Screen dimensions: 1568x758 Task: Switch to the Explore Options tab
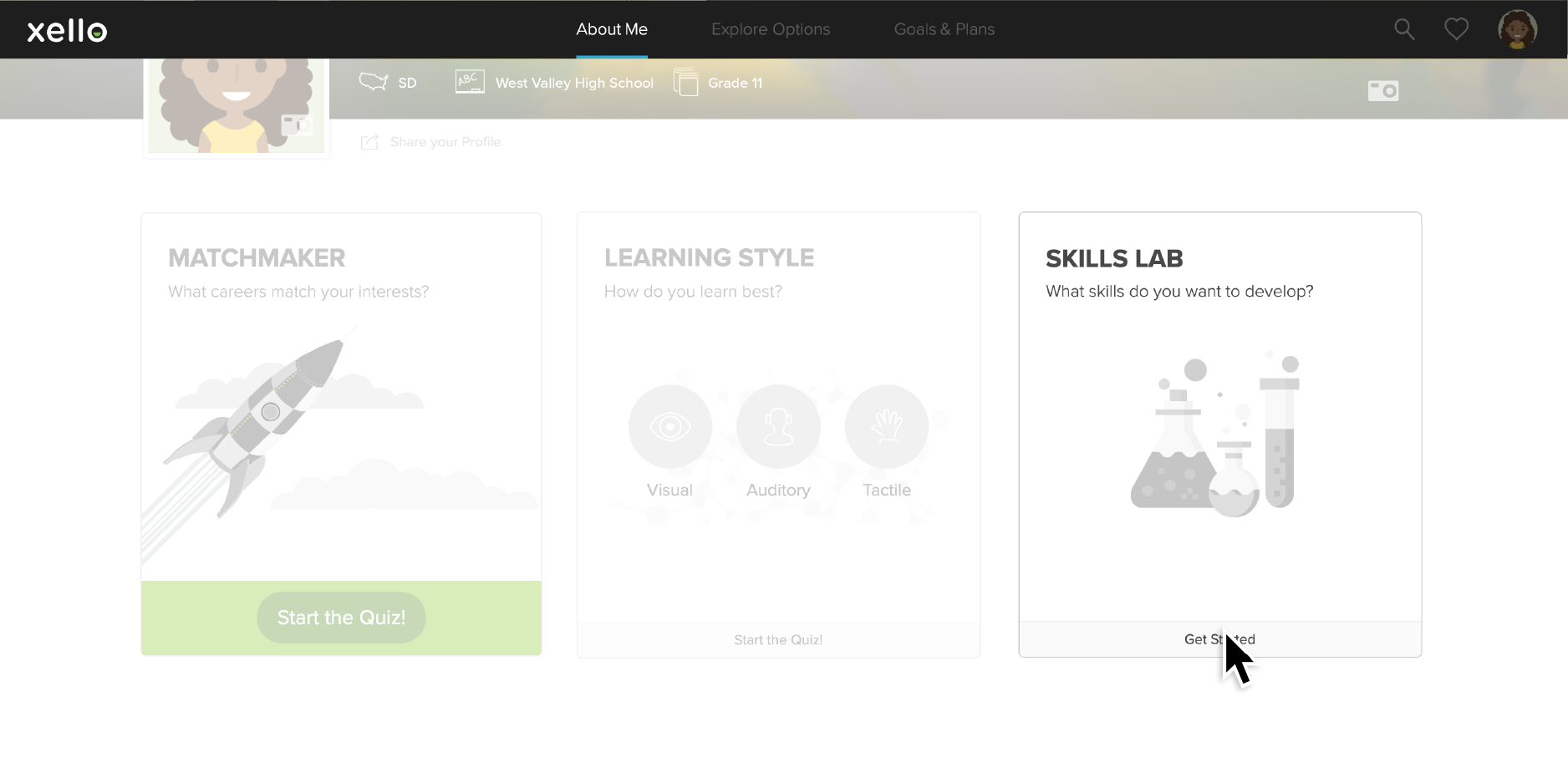point(771,29)
